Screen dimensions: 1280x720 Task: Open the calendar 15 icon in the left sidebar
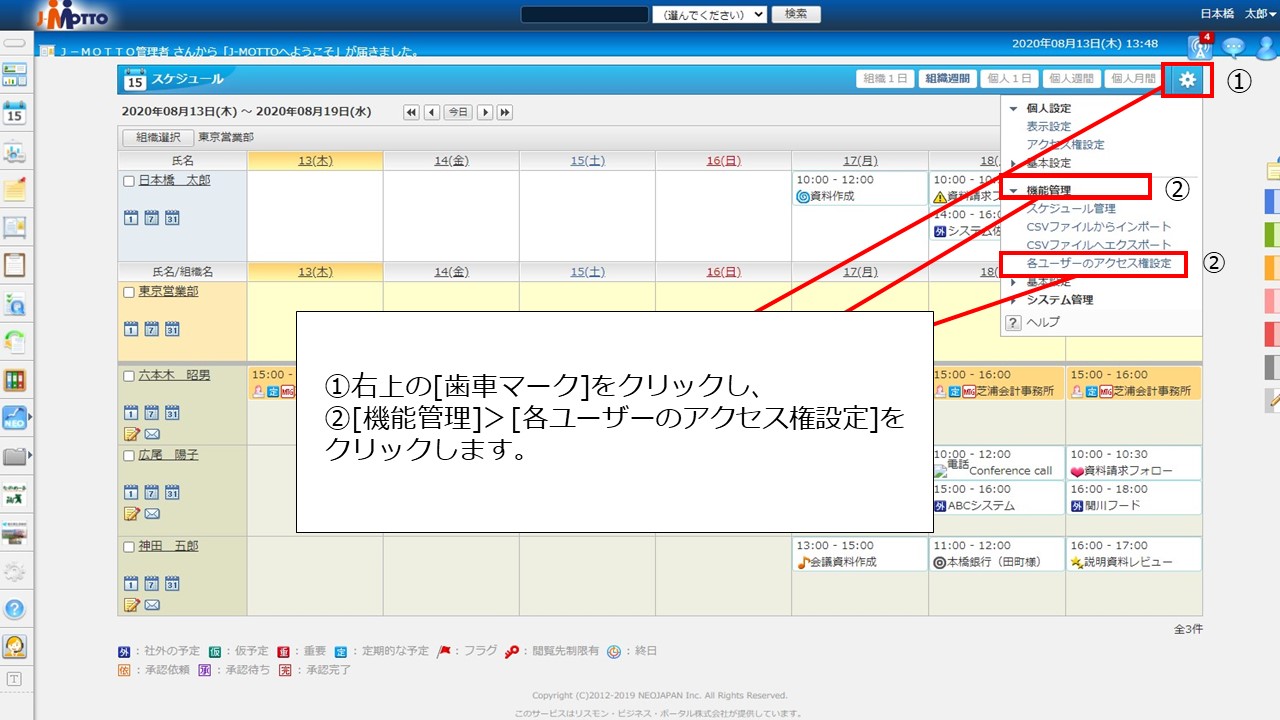click(x=15, y=112)
